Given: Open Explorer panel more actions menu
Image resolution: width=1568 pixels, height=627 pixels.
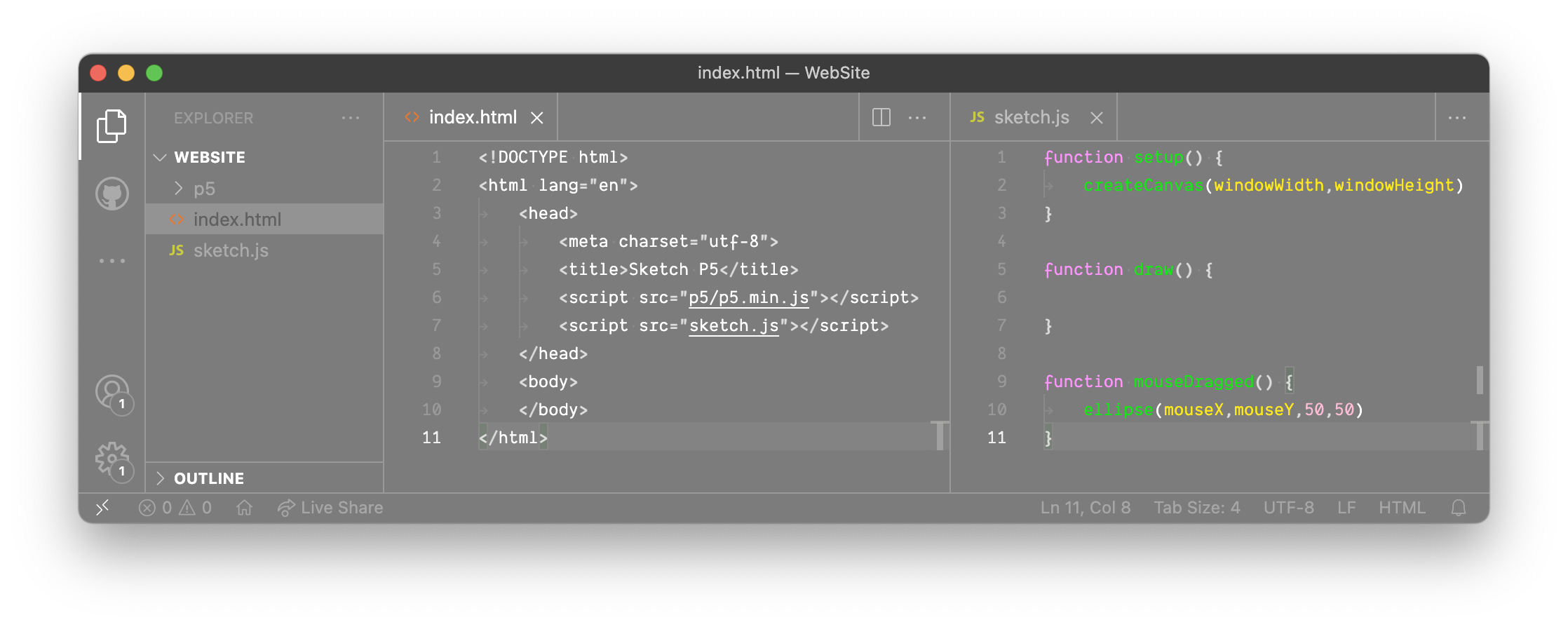Looking at the screenshot, I should coord(351,118).
